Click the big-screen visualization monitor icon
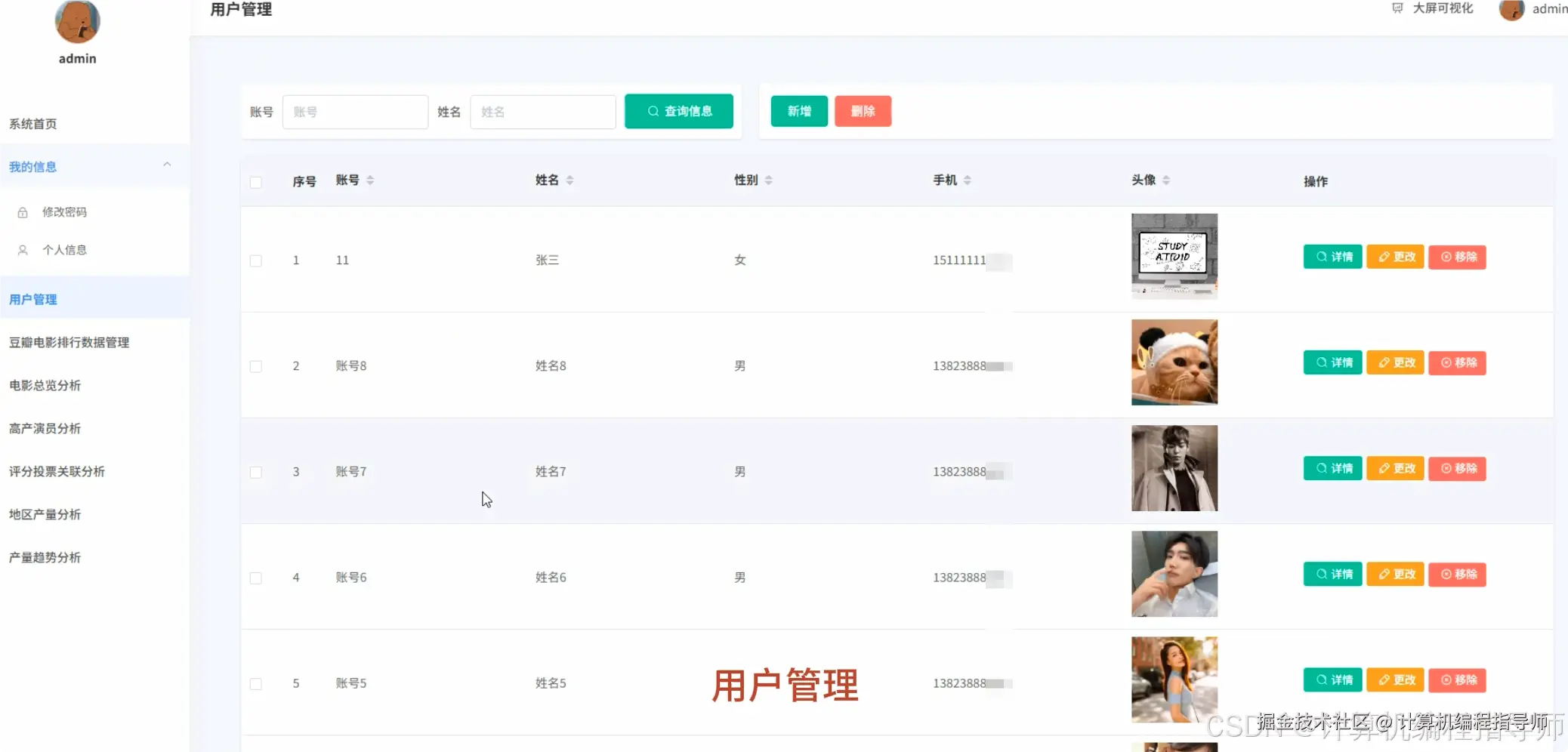 coord(1397,8)
